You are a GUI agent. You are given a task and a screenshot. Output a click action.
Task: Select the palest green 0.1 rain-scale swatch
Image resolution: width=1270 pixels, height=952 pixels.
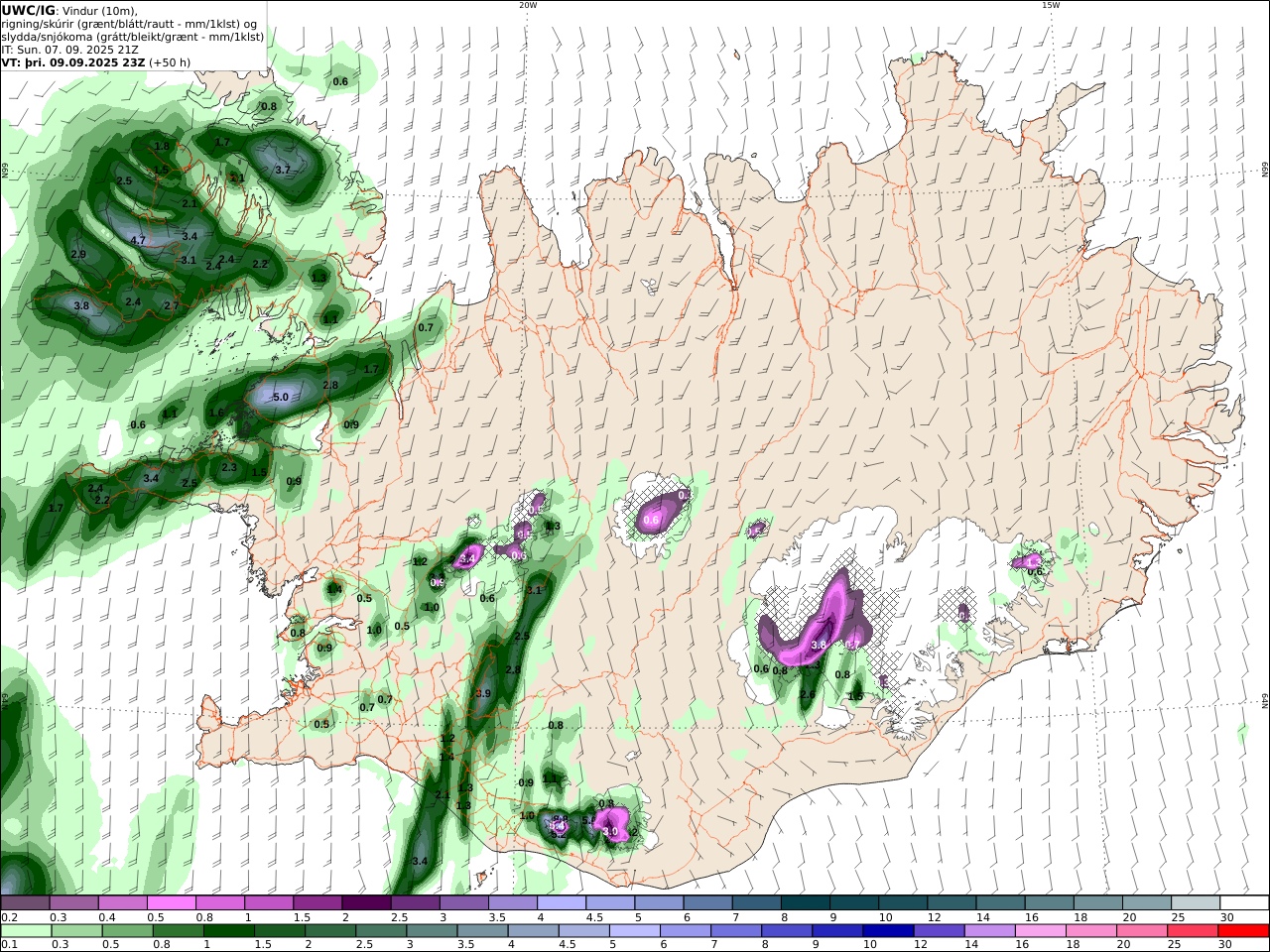pos(27,931)
